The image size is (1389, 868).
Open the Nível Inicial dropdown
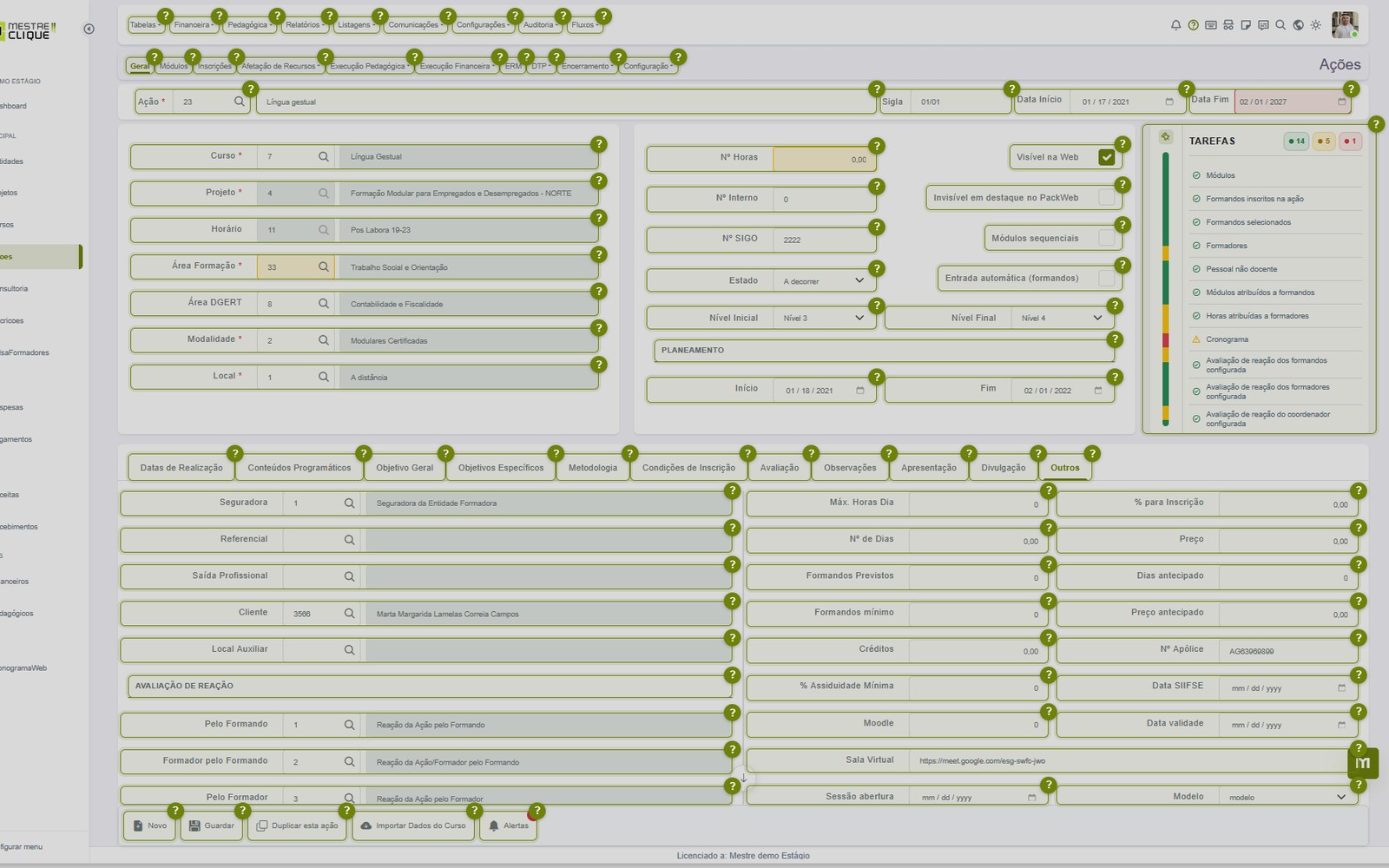coord(824,318)
